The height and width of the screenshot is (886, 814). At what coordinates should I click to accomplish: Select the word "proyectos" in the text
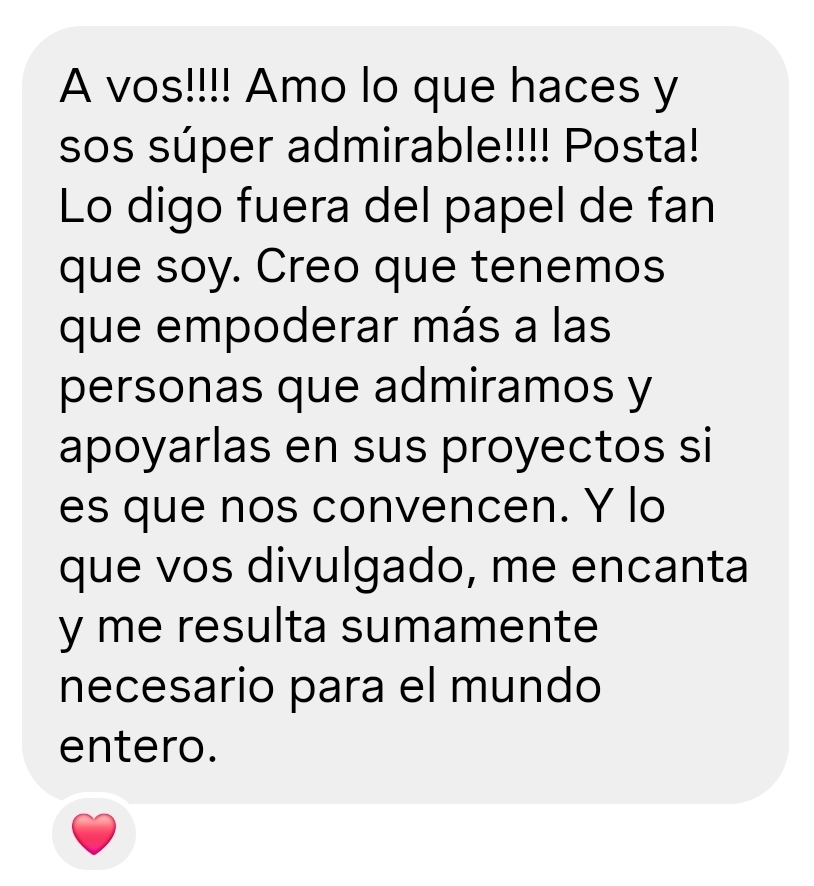[553, 448]
